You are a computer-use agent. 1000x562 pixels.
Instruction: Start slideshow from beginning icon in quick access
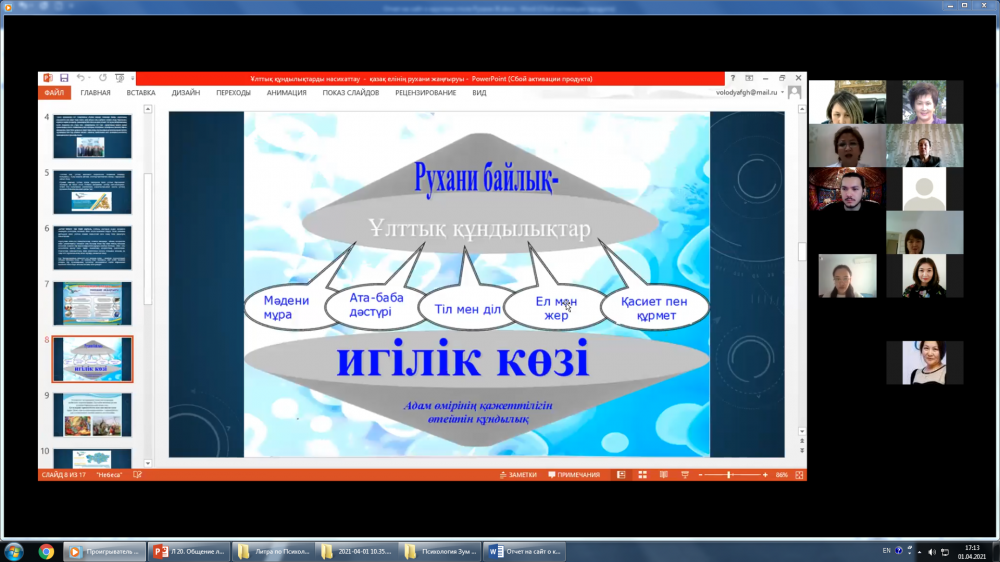pyautogui.click(x=119, y=78)
